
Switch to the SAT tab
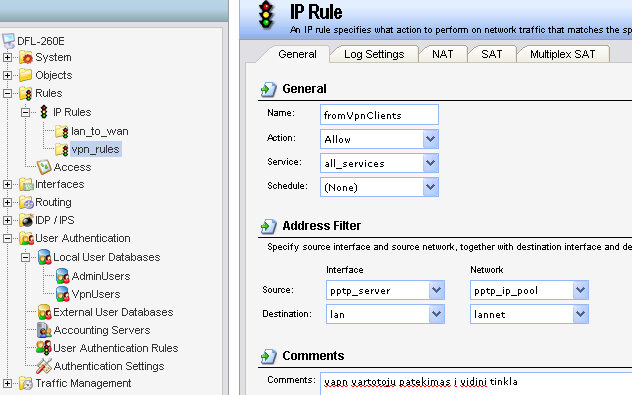coord(492,54)
